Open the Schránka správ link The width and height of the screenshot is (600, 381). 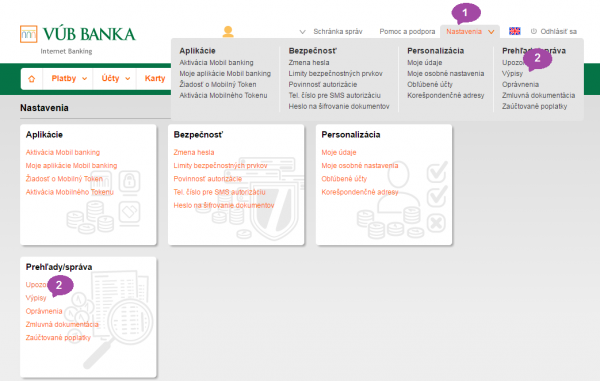pyautogui.click(x=338, y=31)
